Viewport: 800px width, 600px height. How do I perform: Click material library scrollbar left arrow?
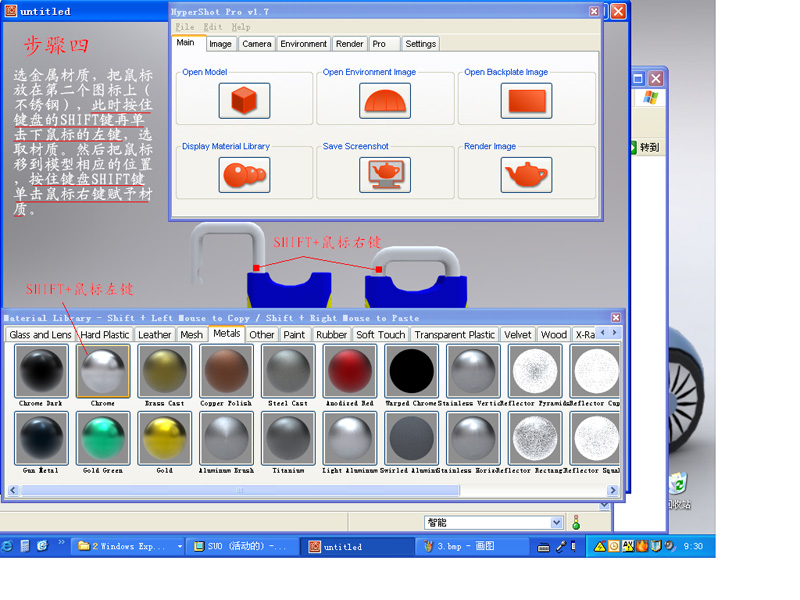[x=13, y=490]
